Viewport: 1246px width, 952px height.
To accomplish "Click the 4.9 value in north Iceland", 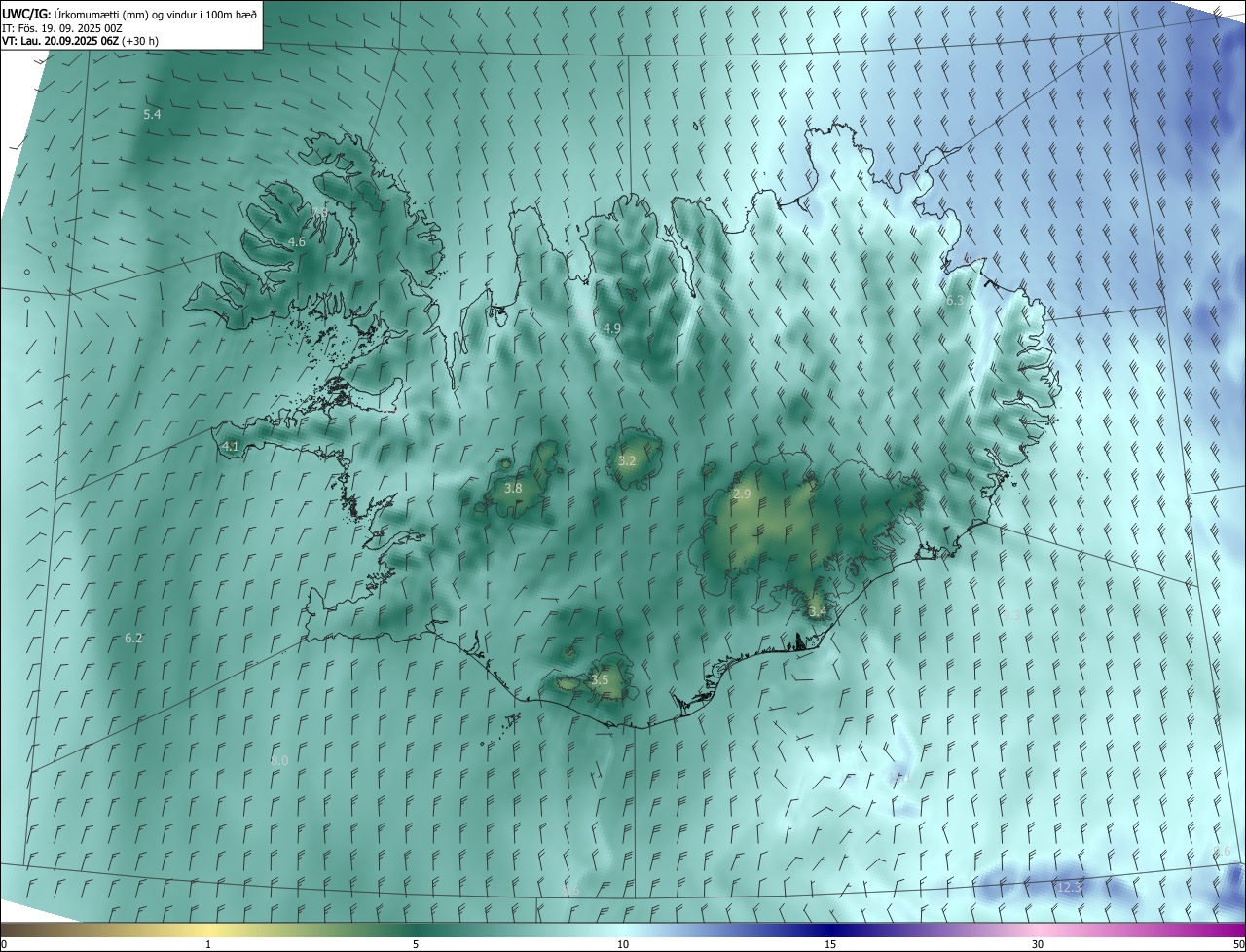I will [x=611, y=328].
